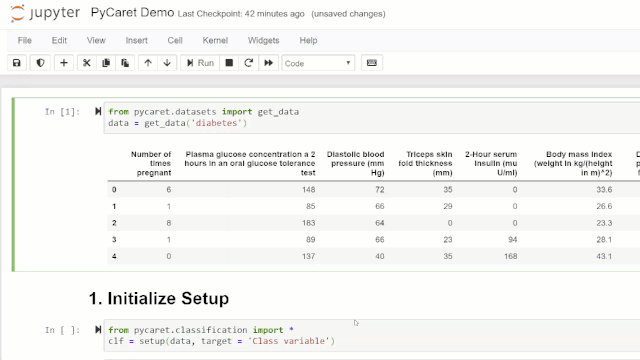Click the Run button in the toolbar
Image resolution: width=640 pixels, height=360 pixels.
click(200, 63)
